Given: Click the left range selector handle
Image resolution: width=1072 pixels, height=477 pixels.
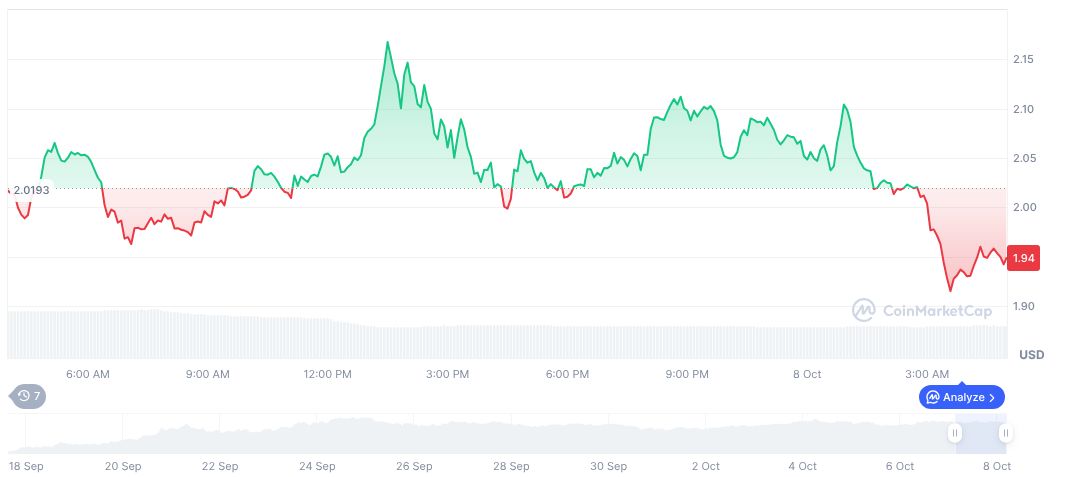Looking at the screenshot, I should click(x=955, y=433).
